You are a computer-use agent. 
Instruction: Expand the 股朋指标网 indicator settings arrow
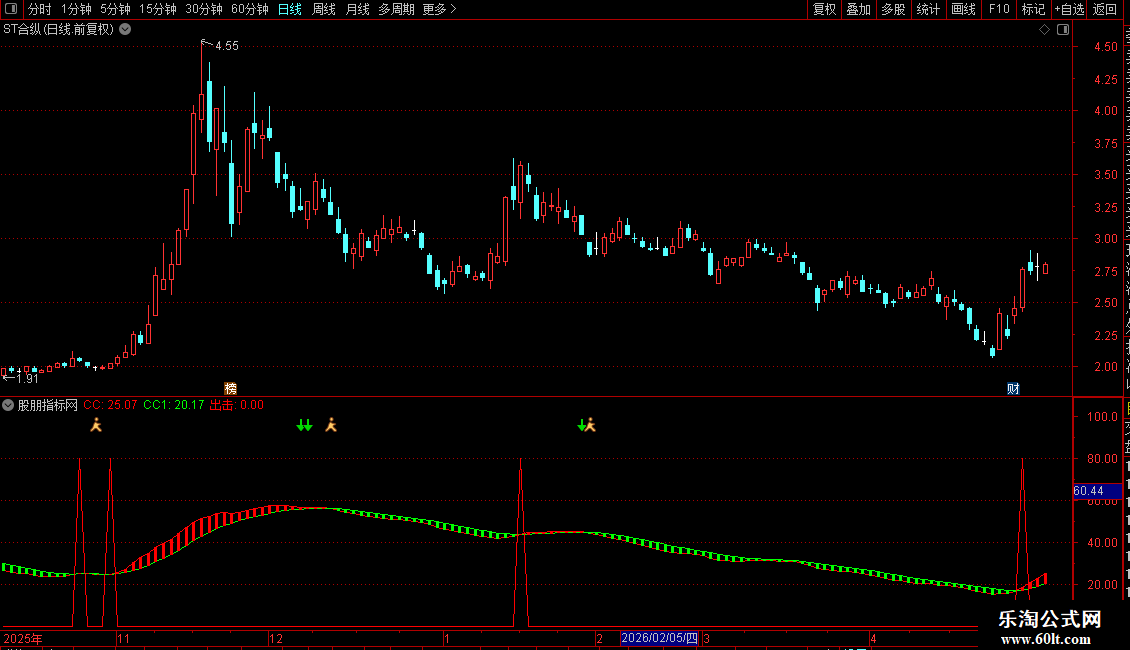point(8,405)
